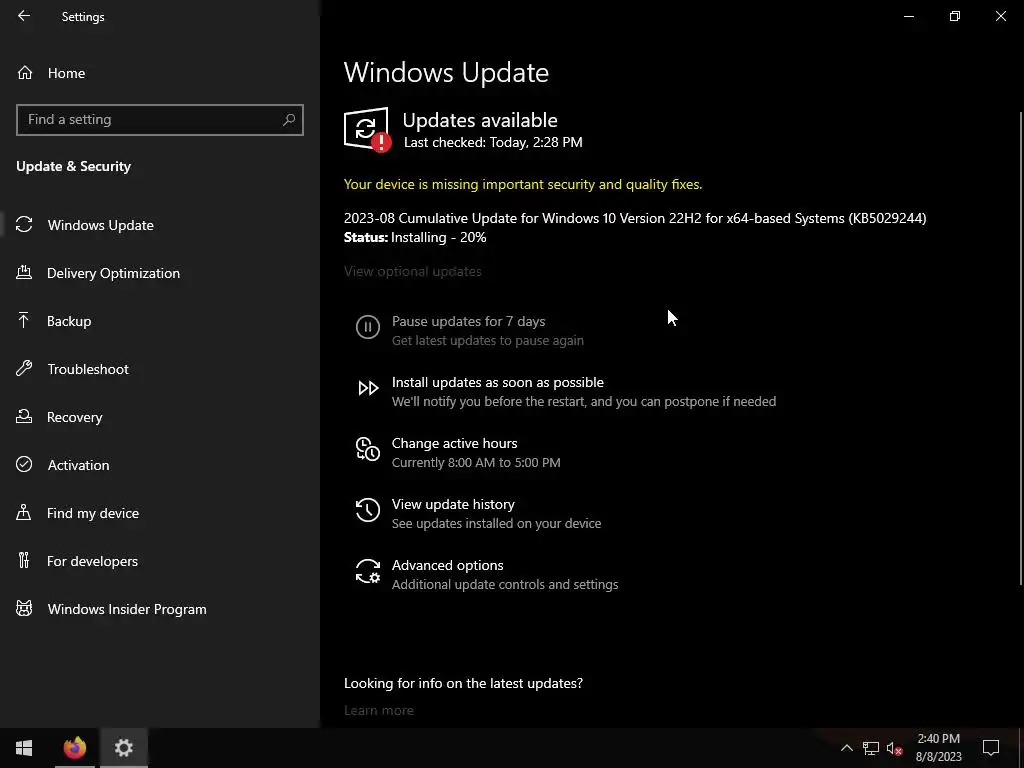1024x768 pixels.
Task: Click Looking for info on latest updates text
Action: [464, 683]
